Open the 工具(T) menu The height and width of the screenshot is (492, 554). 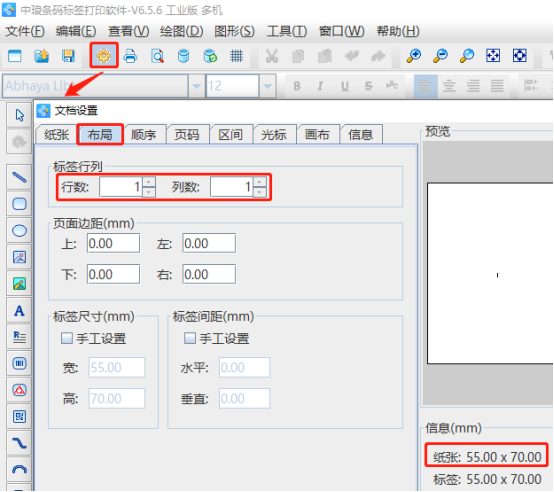coord(287,31)
